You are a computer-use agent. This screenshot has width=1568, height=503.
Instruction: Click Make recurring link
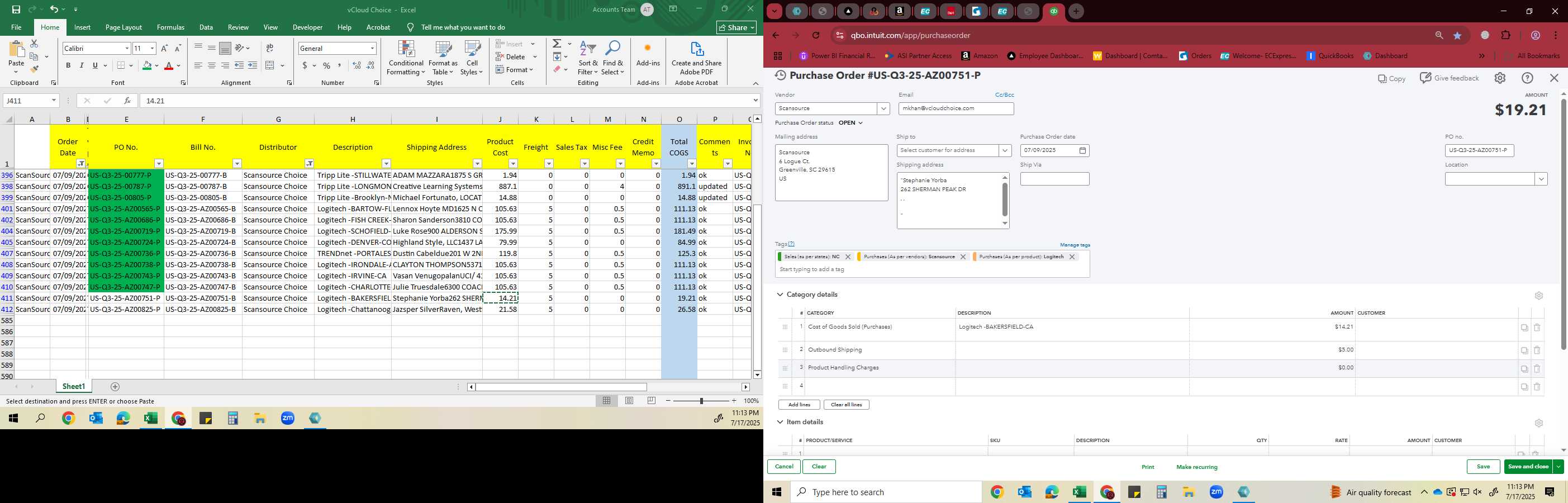tap(1197, 467)
